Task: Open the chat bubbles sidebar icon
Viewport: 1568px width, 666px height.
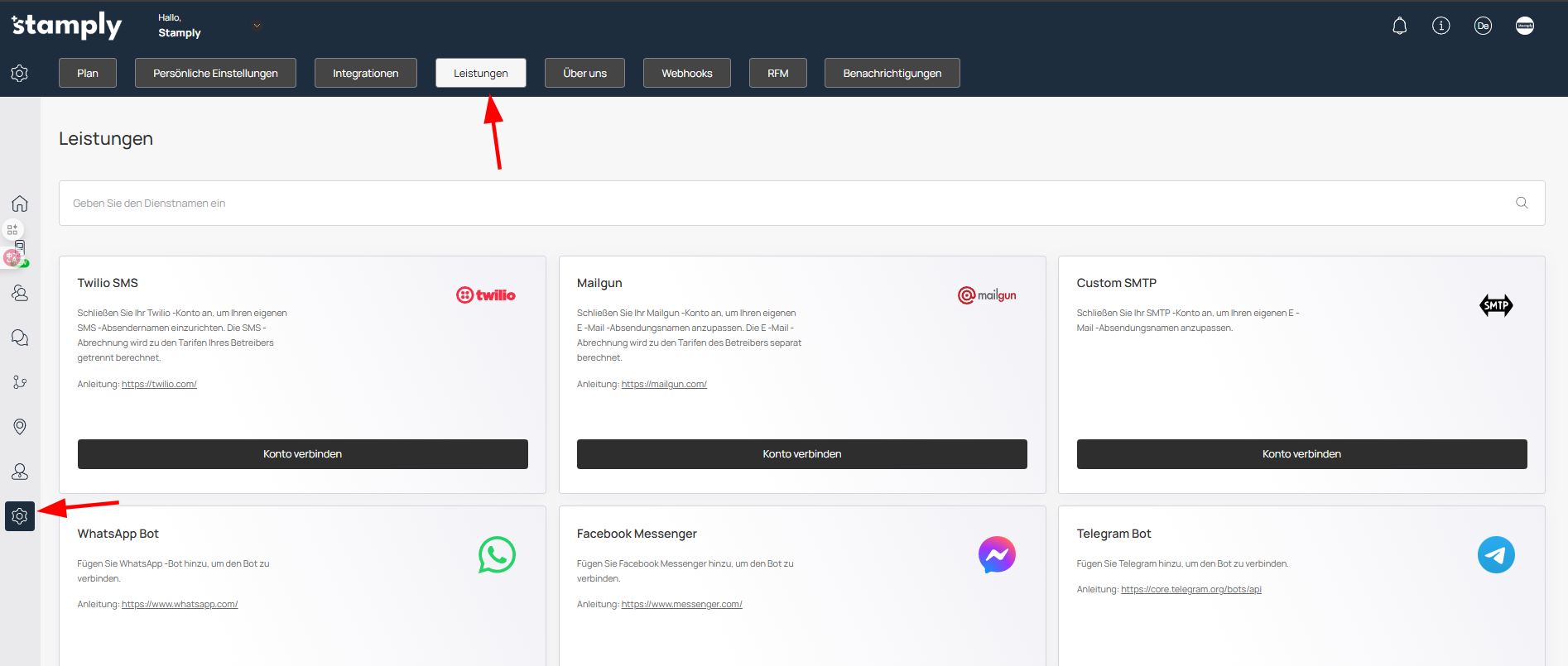Action: tap(20, 338)
